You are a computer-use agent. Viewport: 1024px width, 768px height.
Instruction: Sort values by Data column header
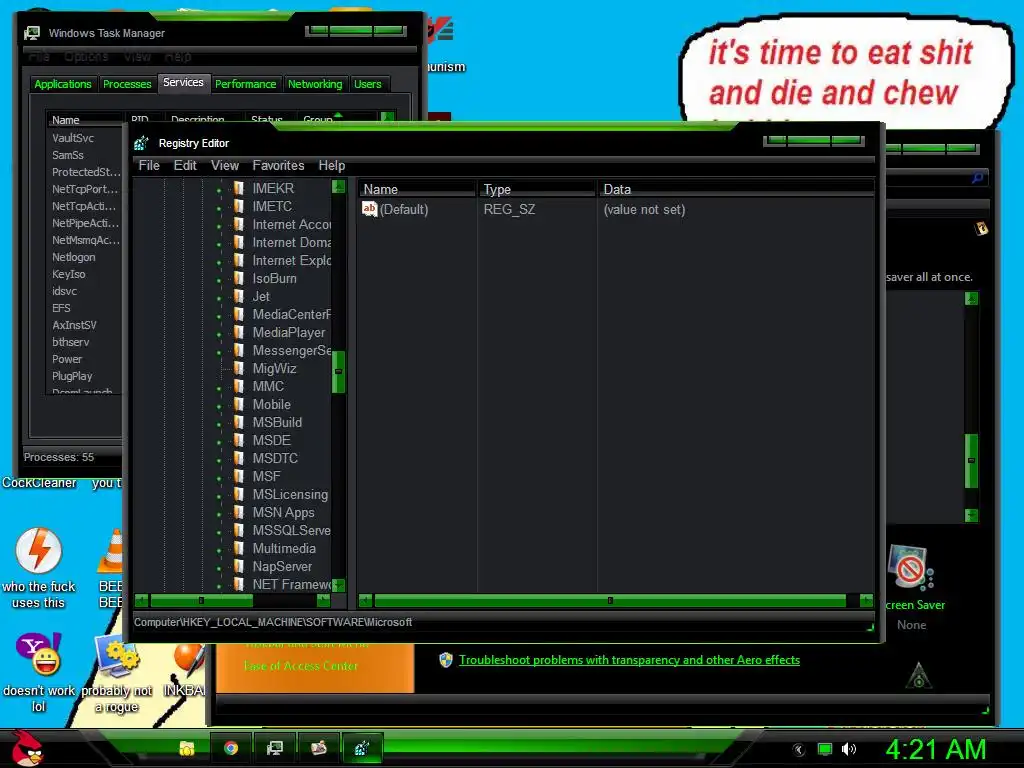pos(735,189)
